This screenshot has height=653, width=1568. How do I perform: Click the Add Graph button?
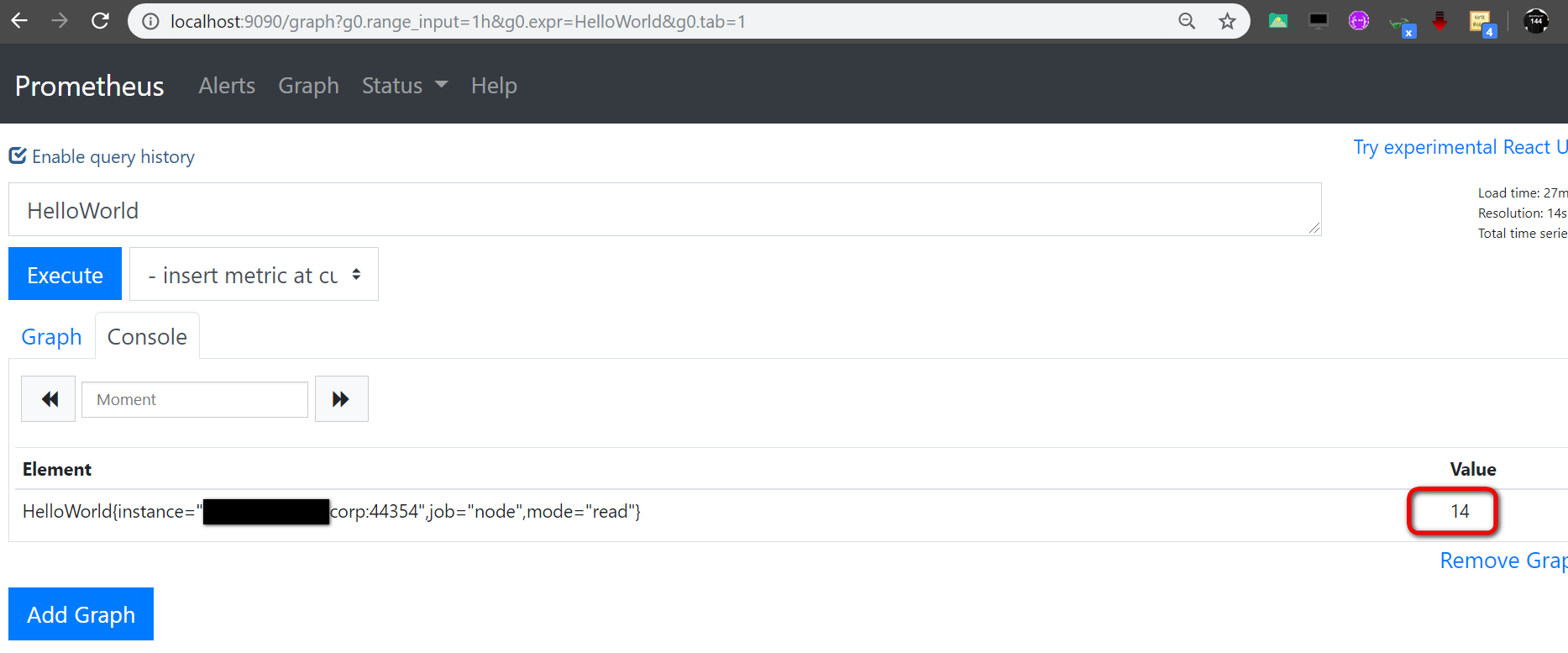point(81,614)
